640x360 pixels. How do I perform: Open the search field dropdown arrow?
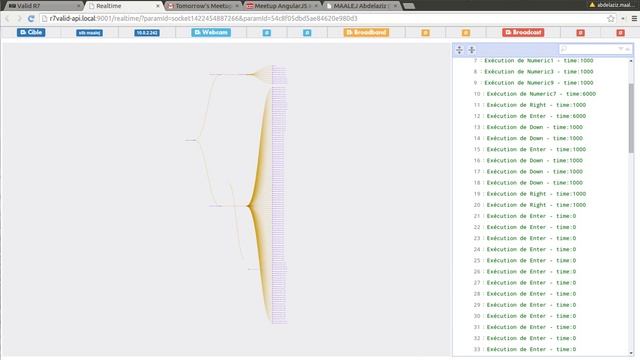click(621, 49)
